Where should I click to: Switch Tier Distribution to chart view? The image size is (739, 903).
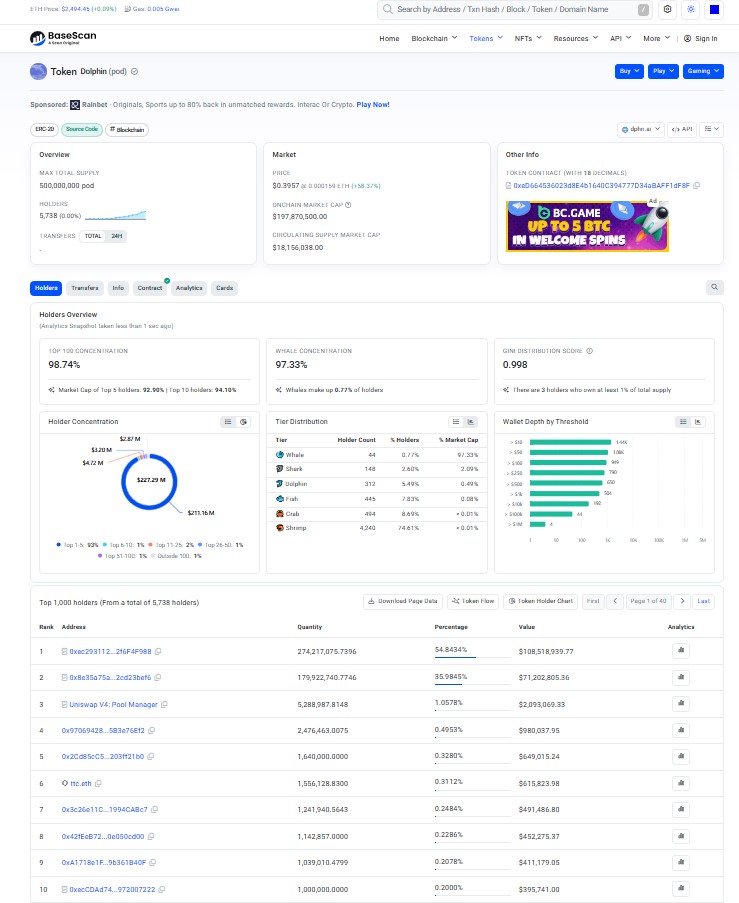[471, 422]
